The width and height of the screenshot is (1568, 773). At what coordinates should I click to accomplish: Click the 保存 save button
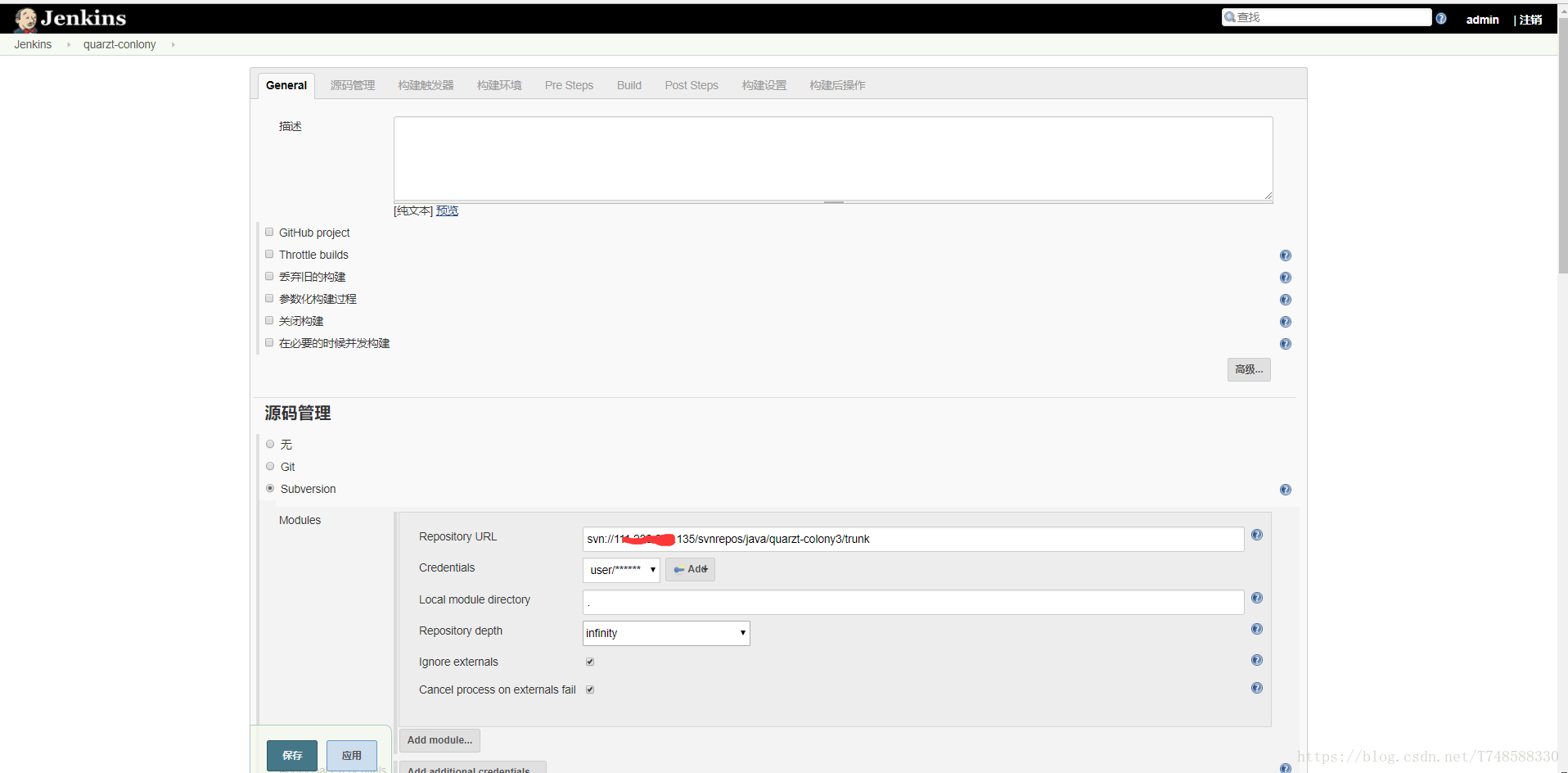[x=292, y=755]
